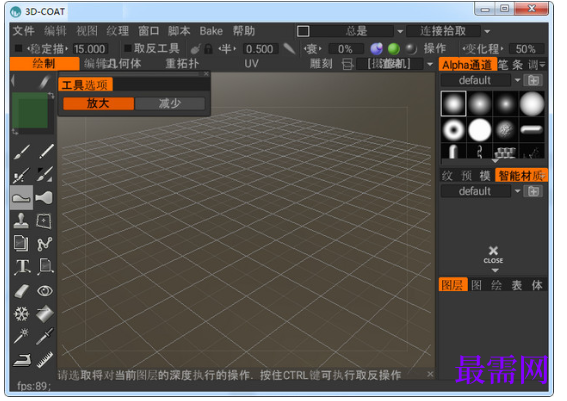Screen dimensions: 567x401
Task: Click the 操作 button
Action: 435,48
